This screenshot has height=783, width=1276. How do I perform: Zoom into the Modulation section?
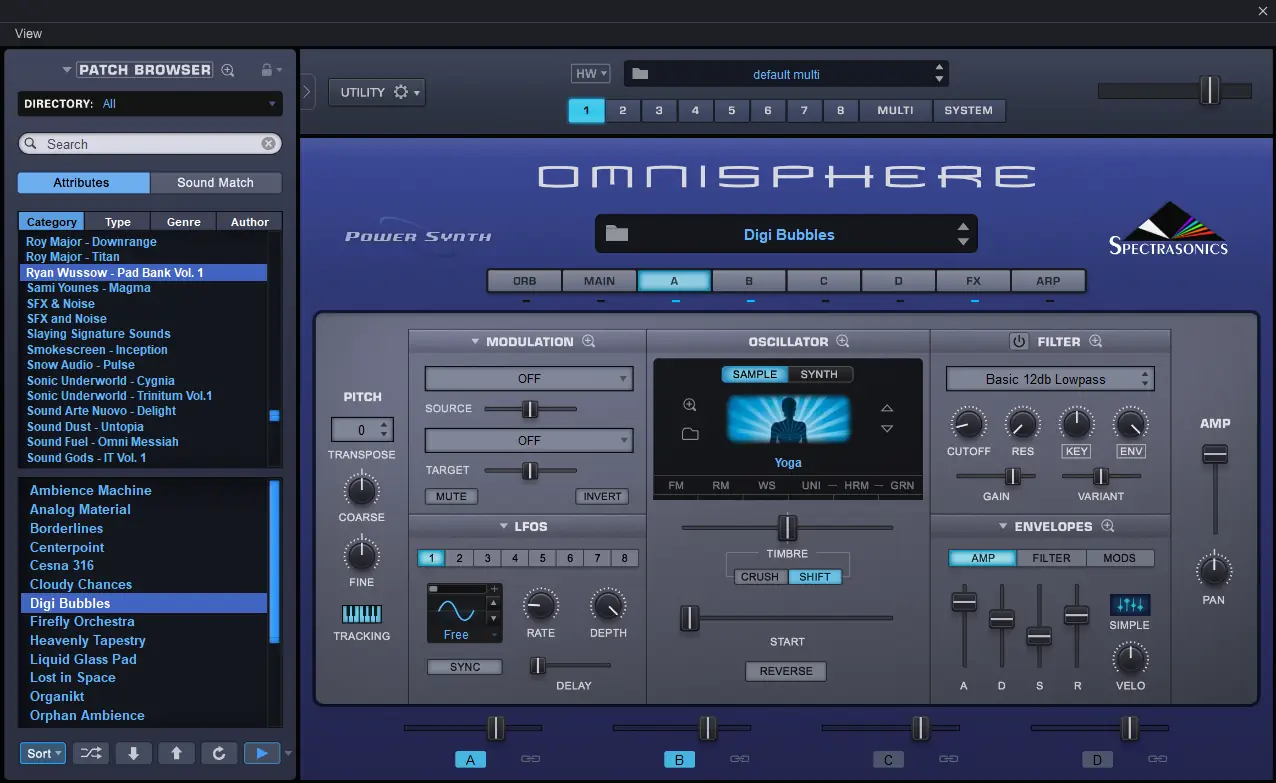click(588, 341)
